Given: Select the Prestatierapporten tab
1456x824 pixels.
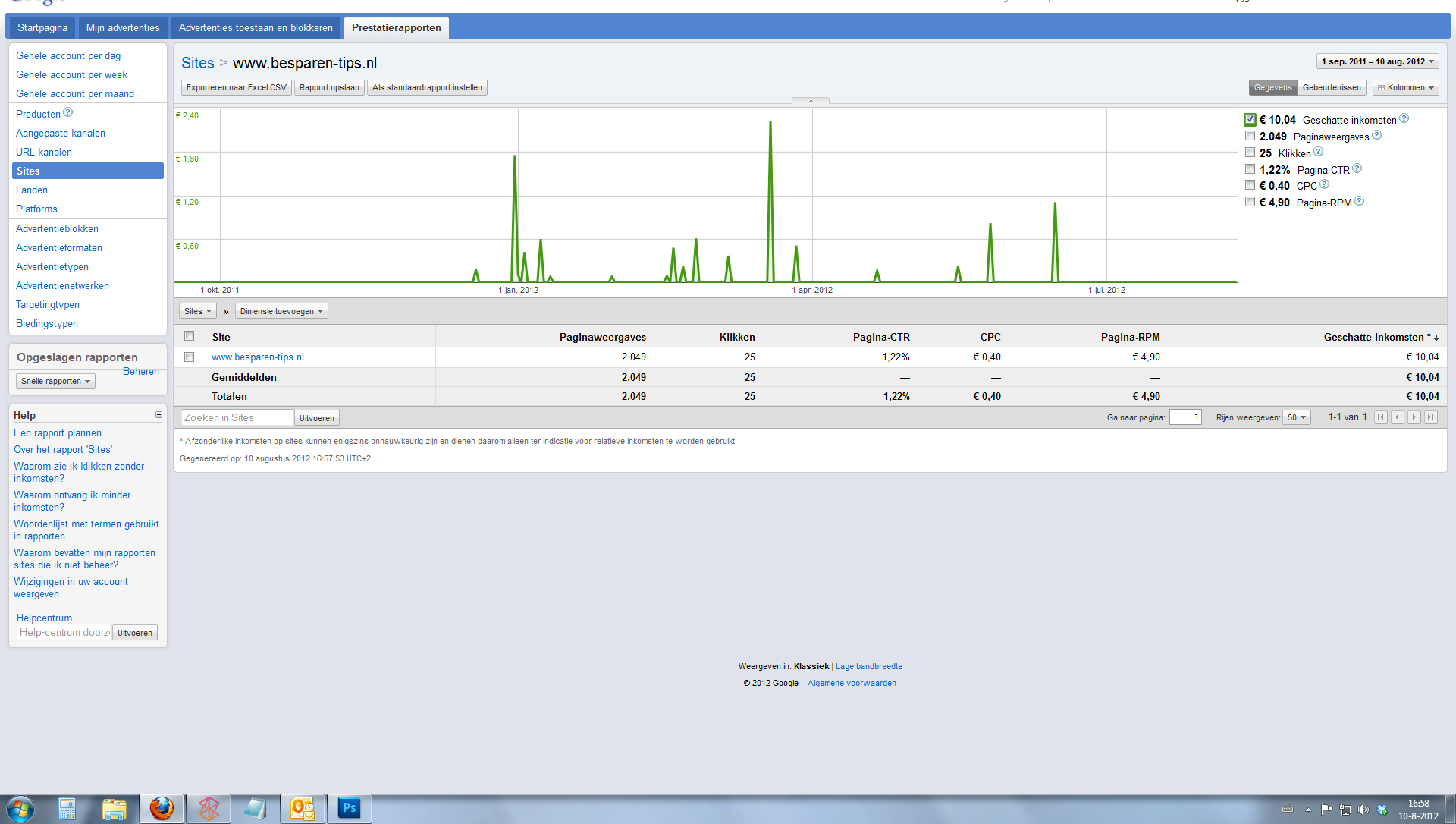Looking at the screenshot, I should [x=397, y=28].
